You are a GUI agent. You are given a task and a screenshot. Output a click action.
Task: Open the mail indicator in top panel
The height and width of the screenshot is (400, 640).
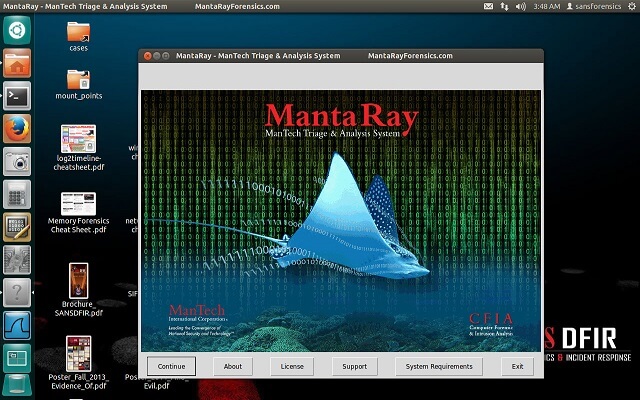488,6
